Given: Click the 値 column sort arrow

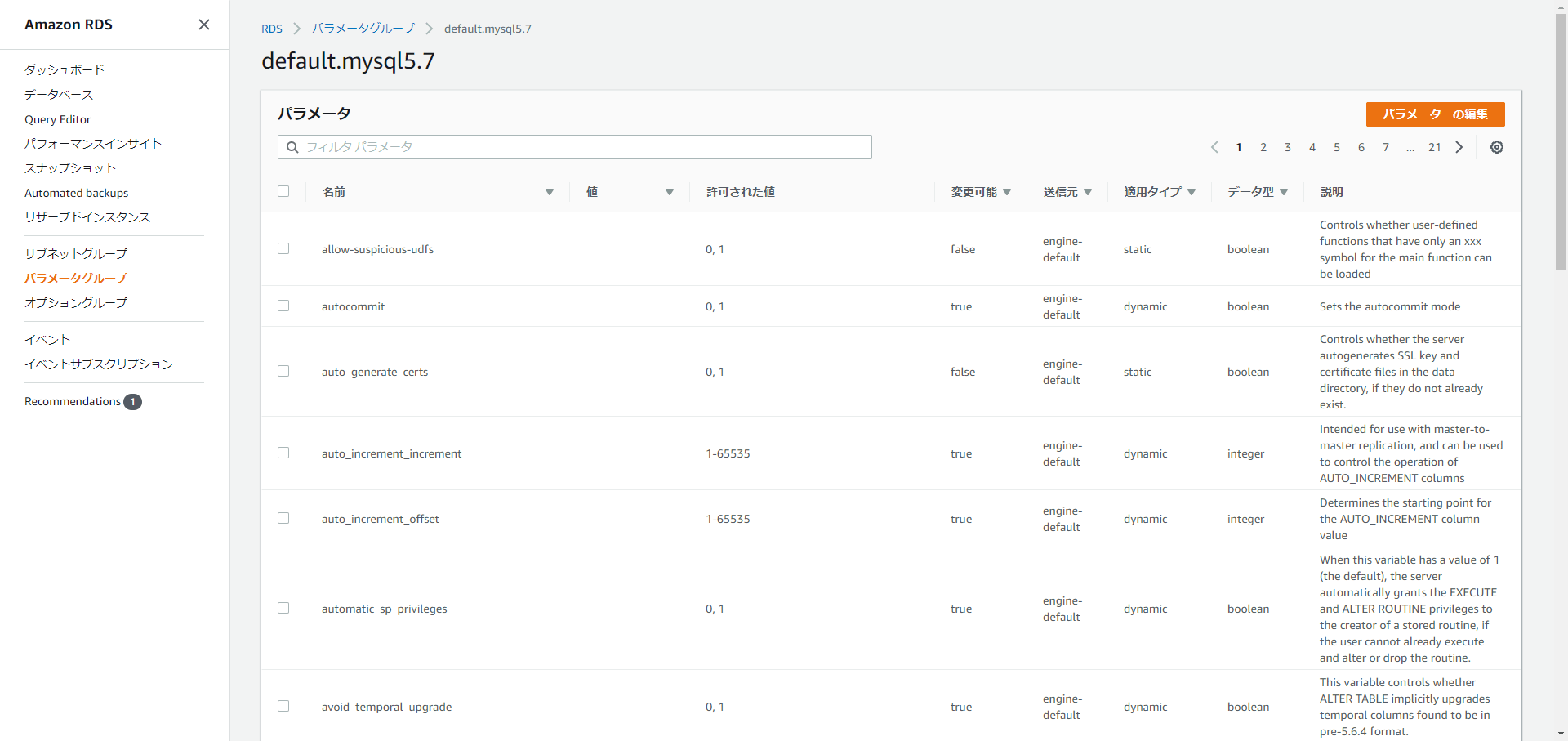Looking at the screenshot, I should pyautogui.click(x=669, y=192).
